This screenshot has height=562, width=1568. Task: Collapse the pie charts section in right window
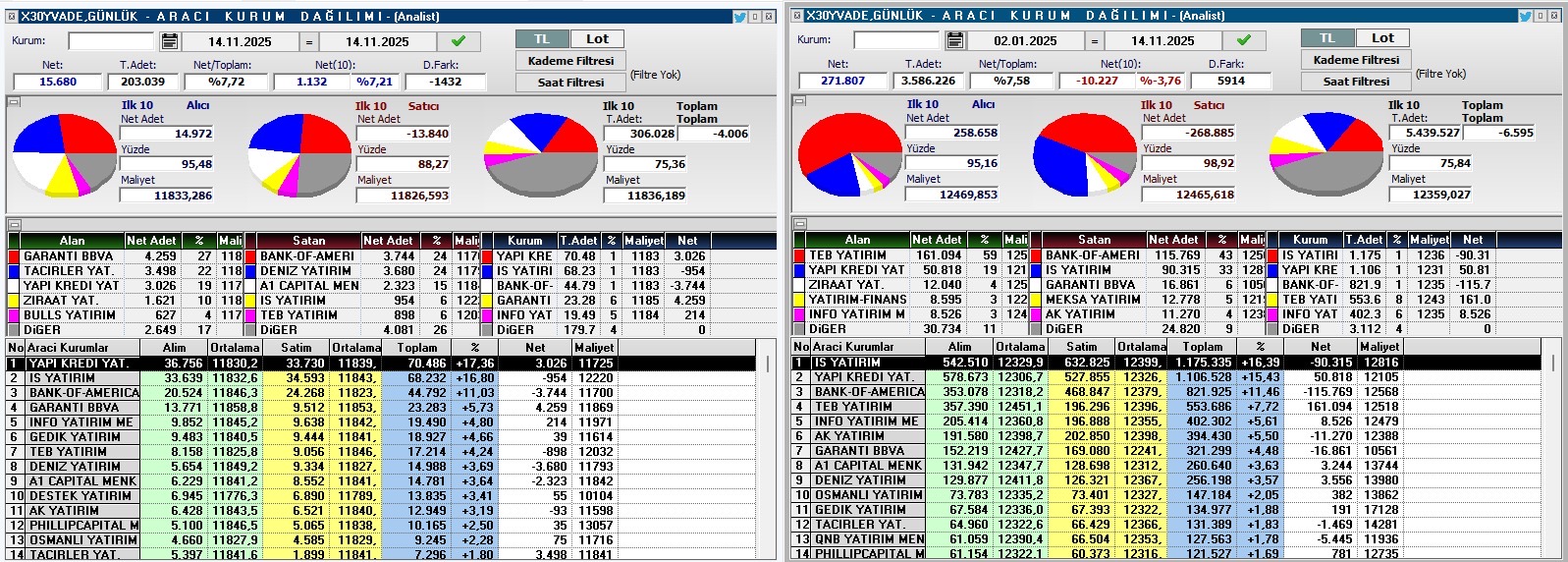click(799, 100)
